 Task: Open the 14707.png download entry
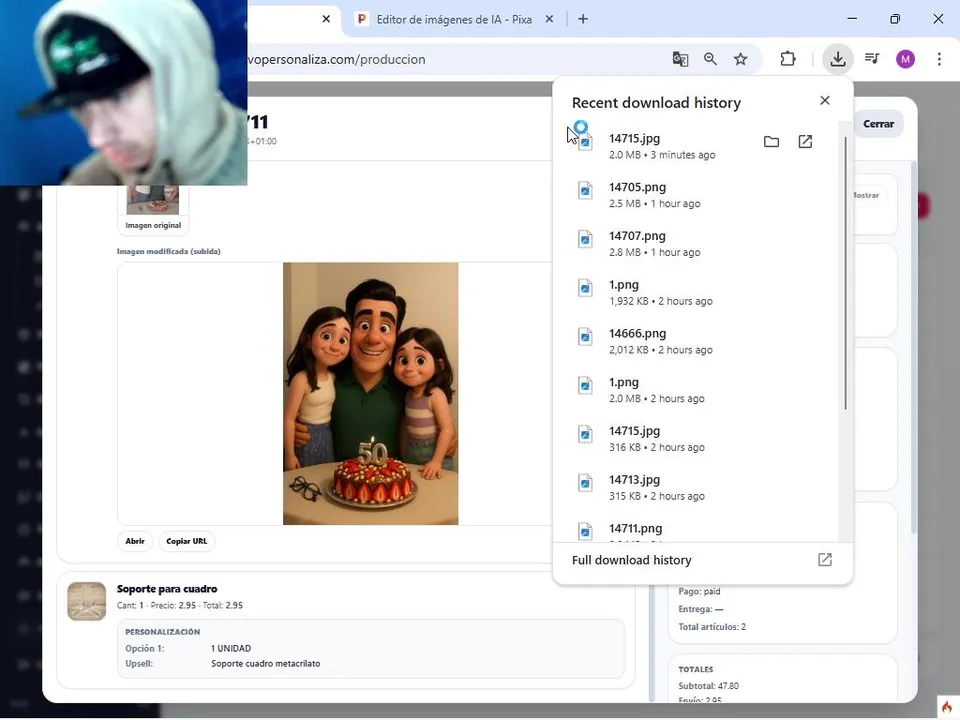[x=696, y=244]
